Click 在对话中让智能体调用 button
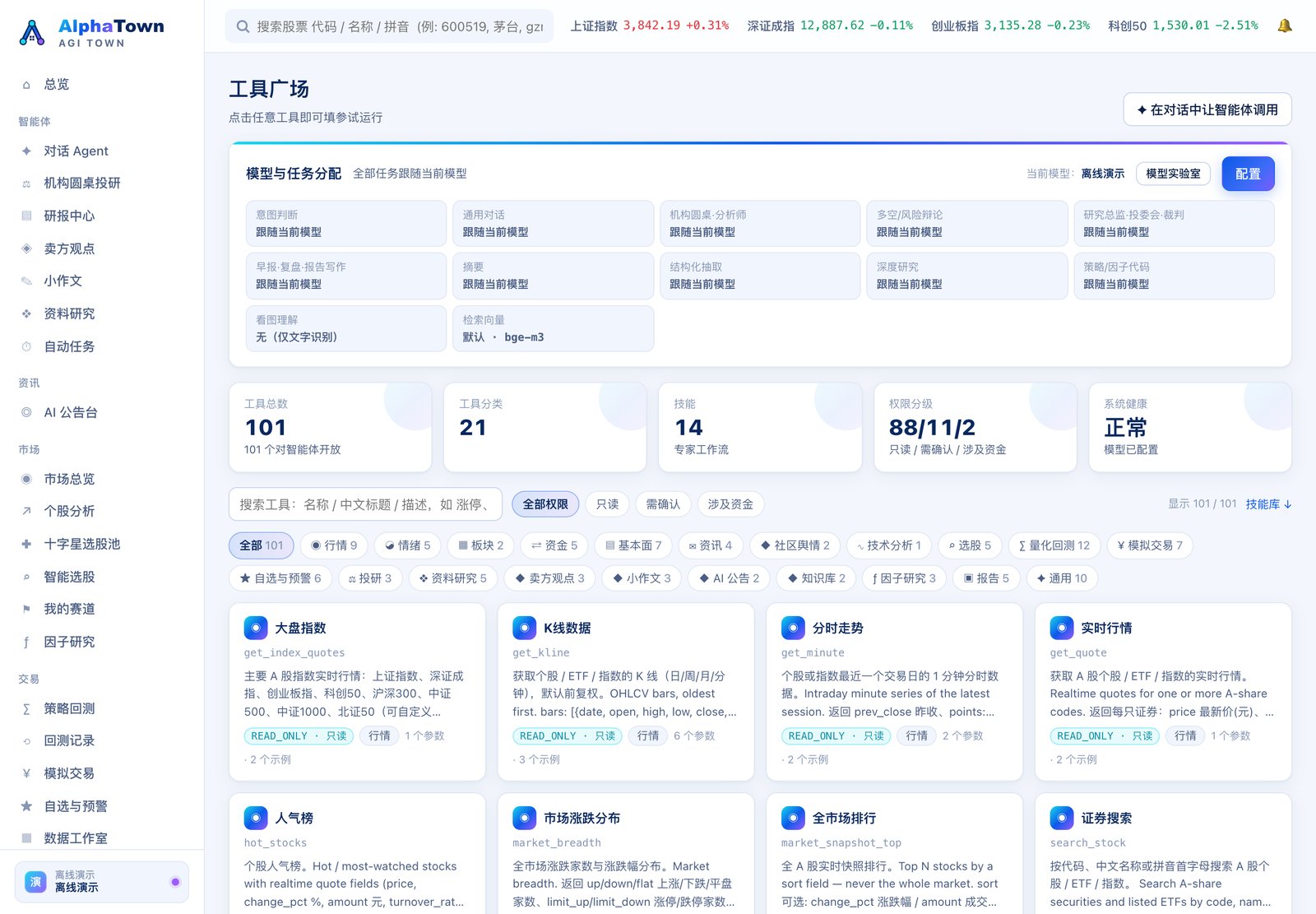Viewport: 1316px width, 914px height. point(1207,109)
